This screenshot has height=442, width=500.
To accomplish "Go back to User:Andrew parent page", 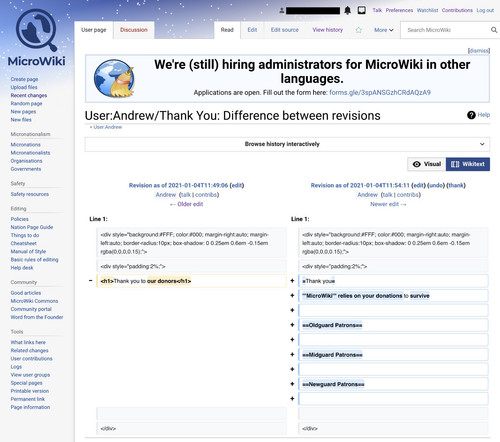I will [x=107, y=127].
